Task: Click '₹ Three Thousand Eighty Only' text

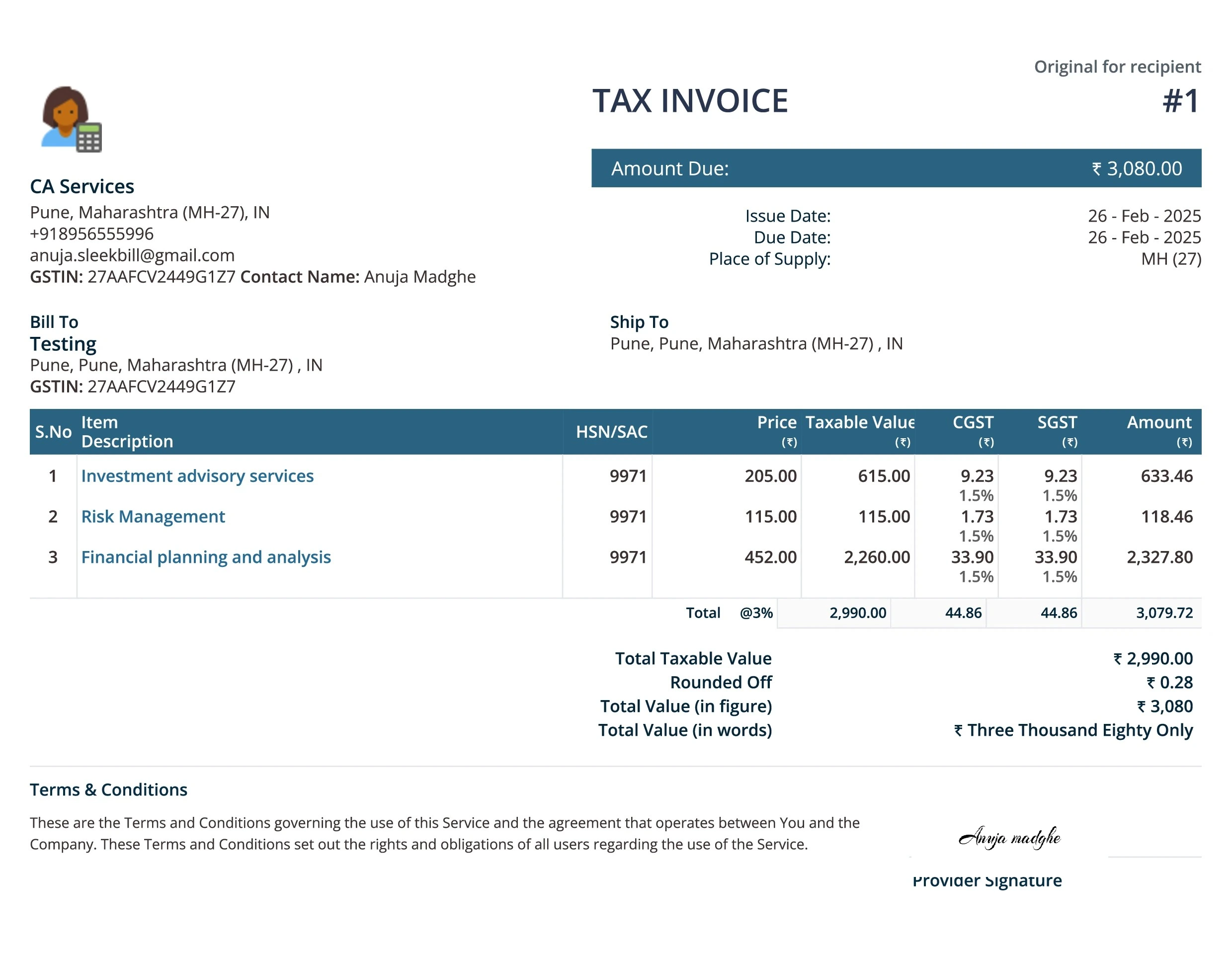Action: click(1073, 730)
